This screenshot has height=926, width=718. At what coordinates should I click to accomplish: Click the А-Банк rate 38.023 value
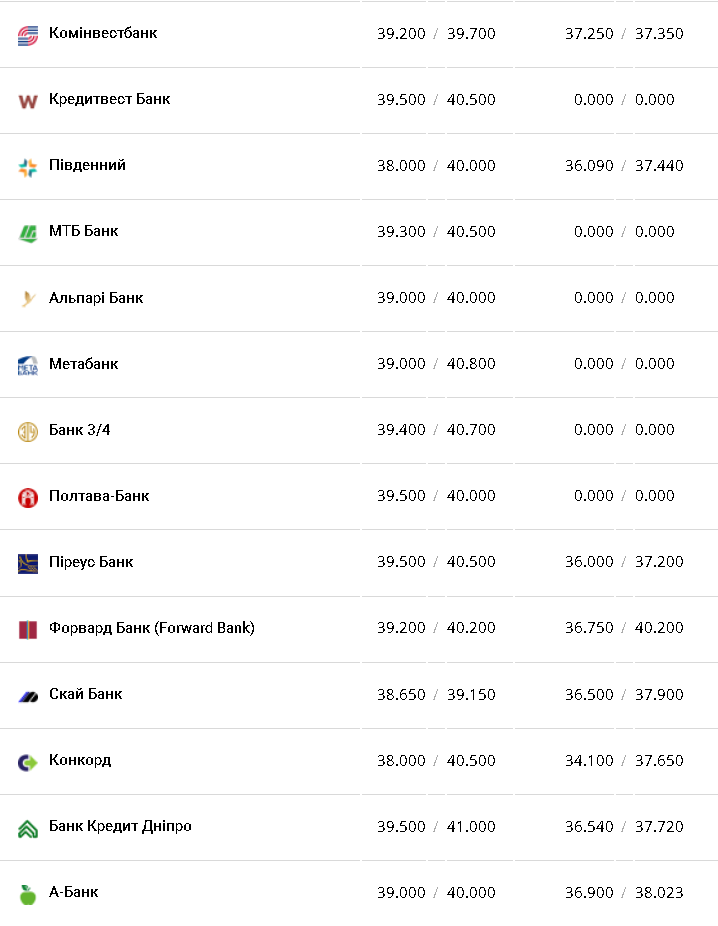[x=659, y=893]
